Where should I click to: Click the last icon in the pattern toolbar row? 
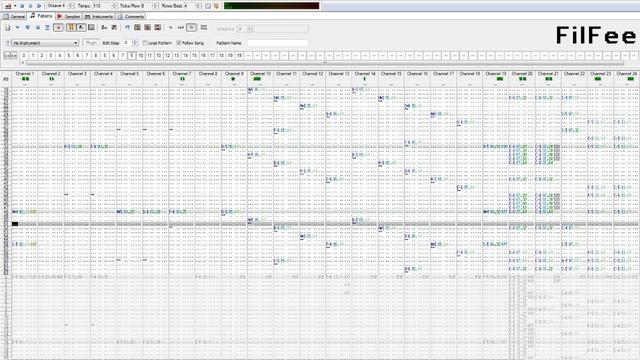point(204,27)
